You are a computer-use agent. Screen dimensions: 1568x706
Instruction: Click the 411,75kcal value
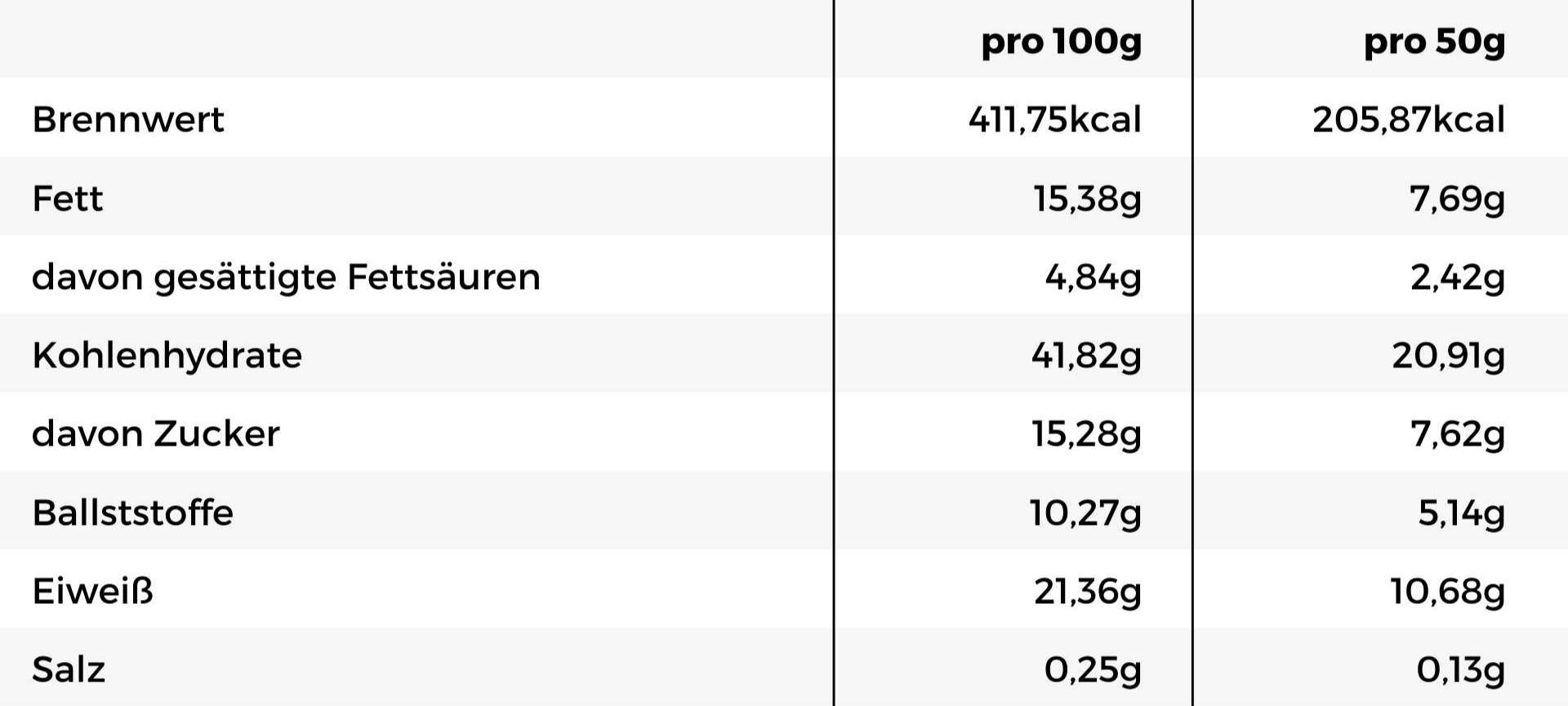1054,120
